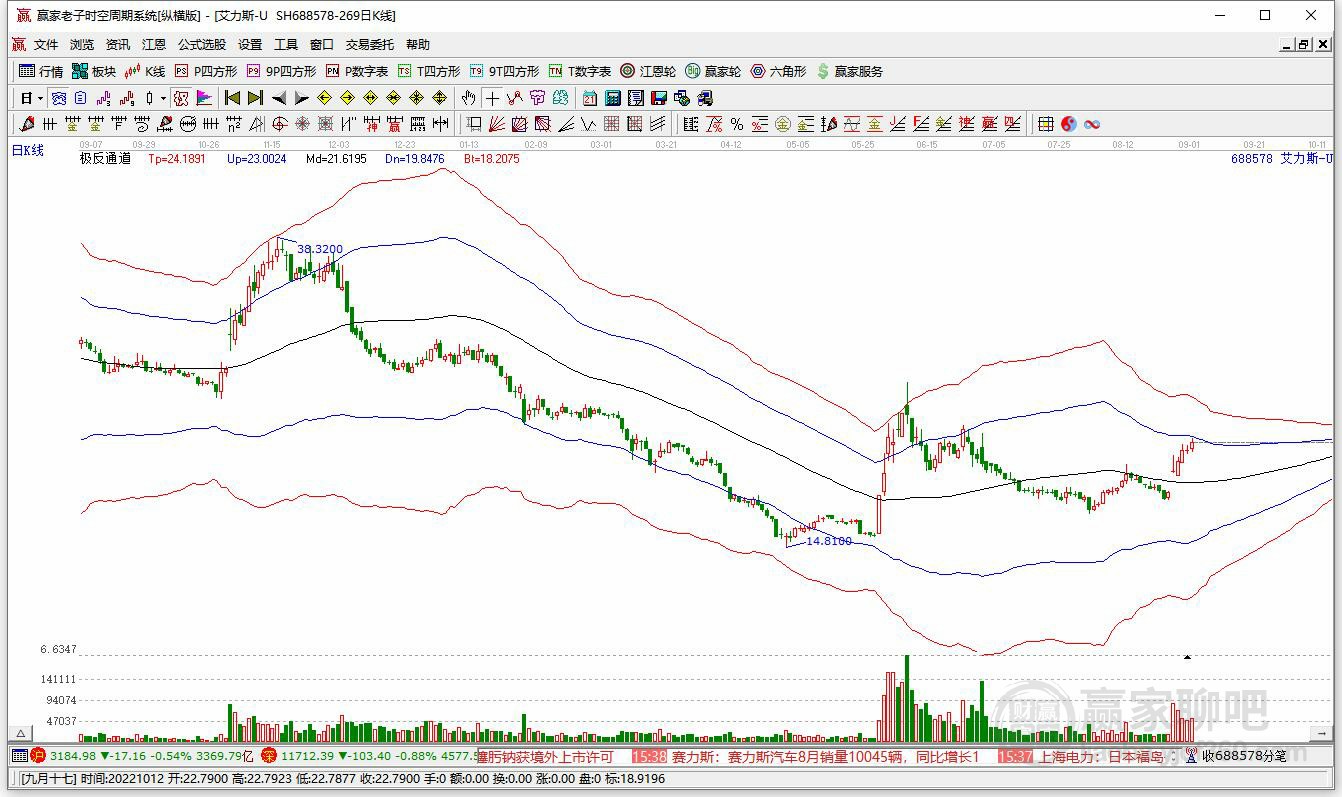This screenshot has width=1342, height=797.
Task: Click the red floppy disk save icon
Action: click(659, 98)
